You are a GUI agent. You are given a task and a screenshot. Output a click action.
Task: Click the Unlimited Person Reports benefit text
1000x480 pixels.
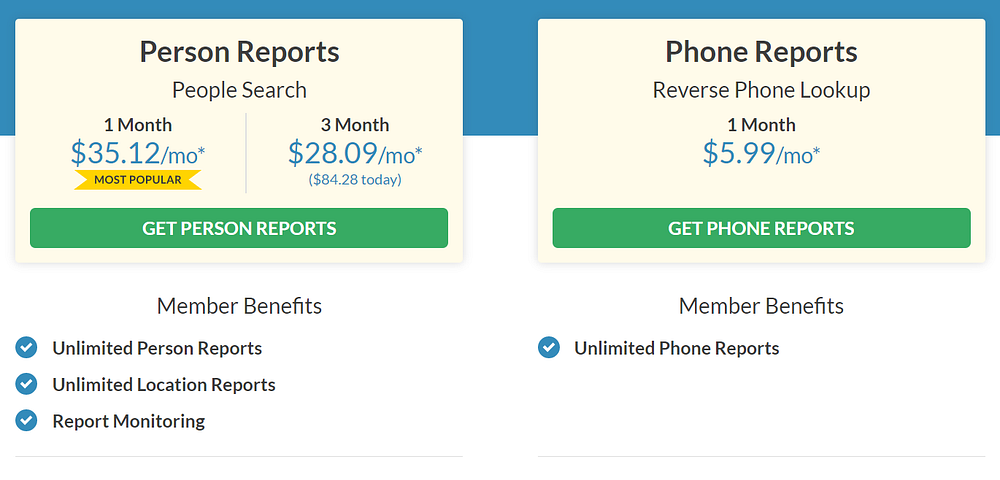tap(157, 348)
